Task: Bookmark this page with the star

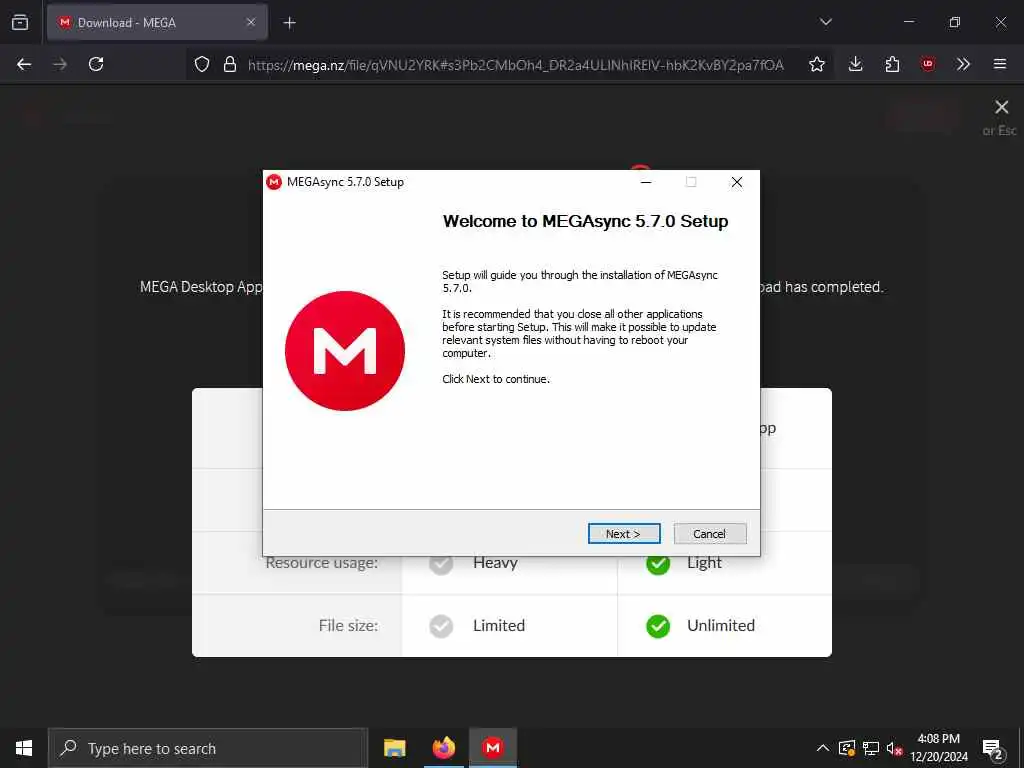Action: click(816, 64)
